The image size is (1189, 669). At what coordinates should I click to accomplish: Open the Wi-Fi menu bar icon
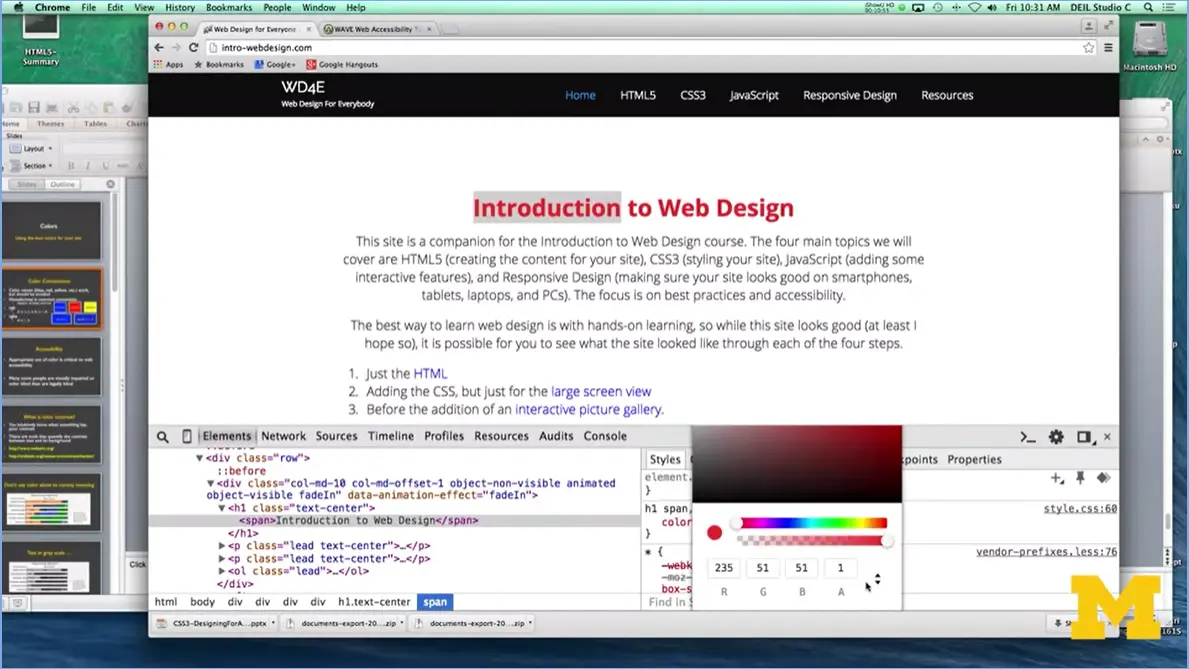tap(975, 7)
